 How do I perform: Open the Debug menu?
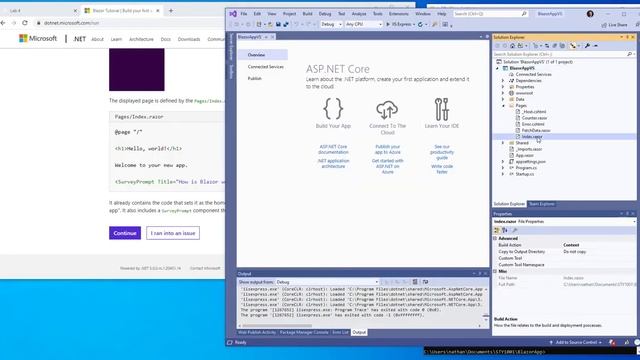point(325,14)
